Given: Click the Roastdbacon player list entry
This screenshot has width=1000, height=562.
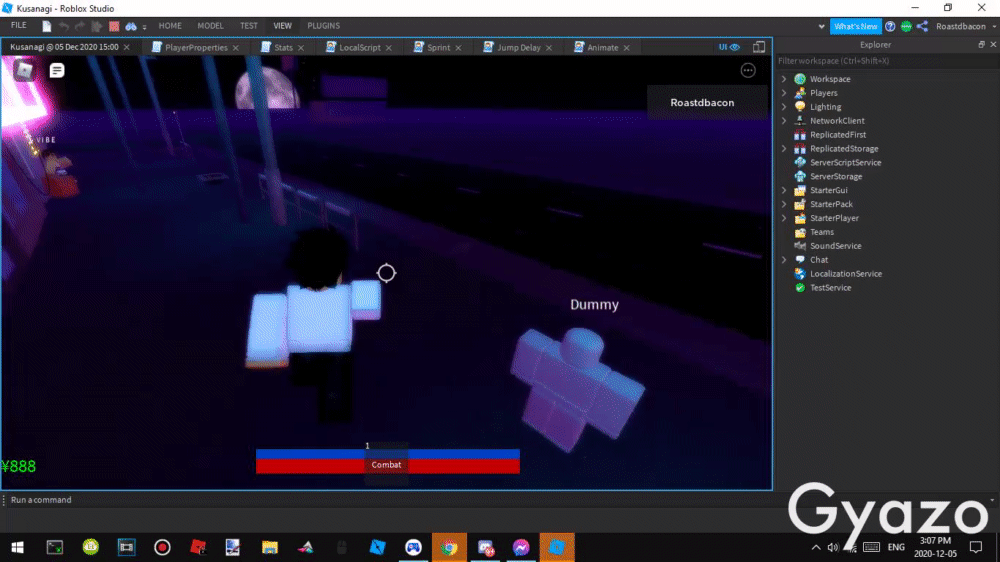Looking at the screenshot, I should (708, 103).
